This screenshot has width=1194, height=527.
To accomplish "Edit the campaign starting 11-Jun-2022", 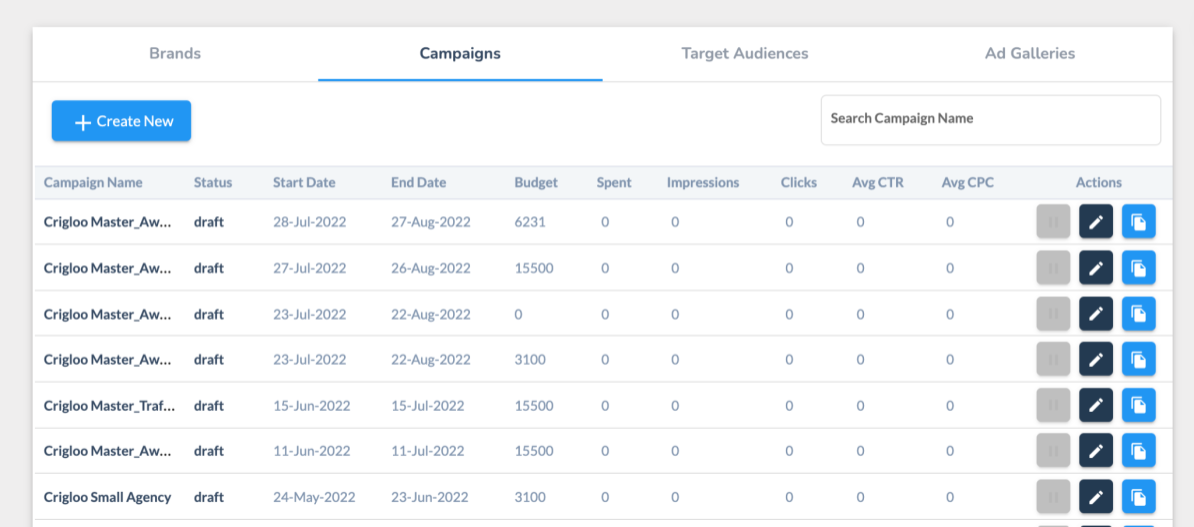I will click(1096, 451).
